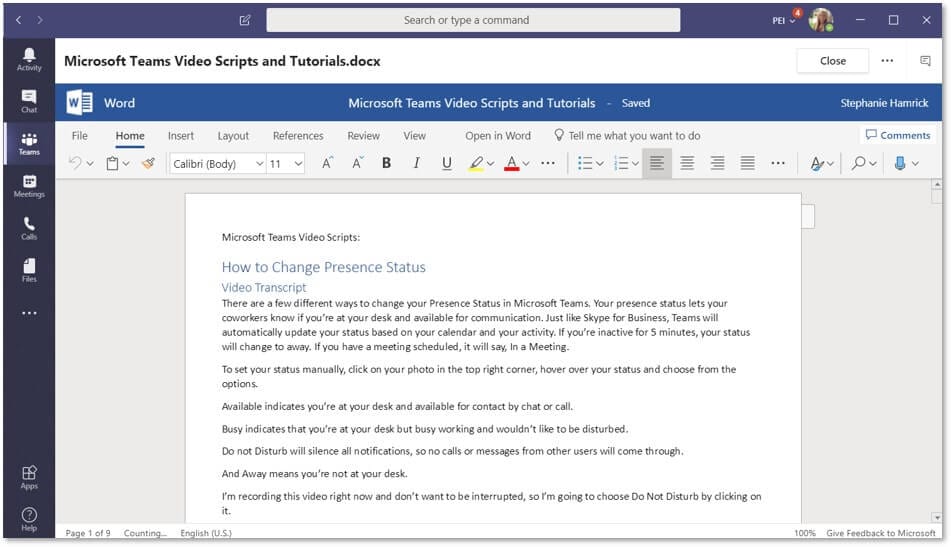
Task: Shrink the font size
Action: point(357,163)
